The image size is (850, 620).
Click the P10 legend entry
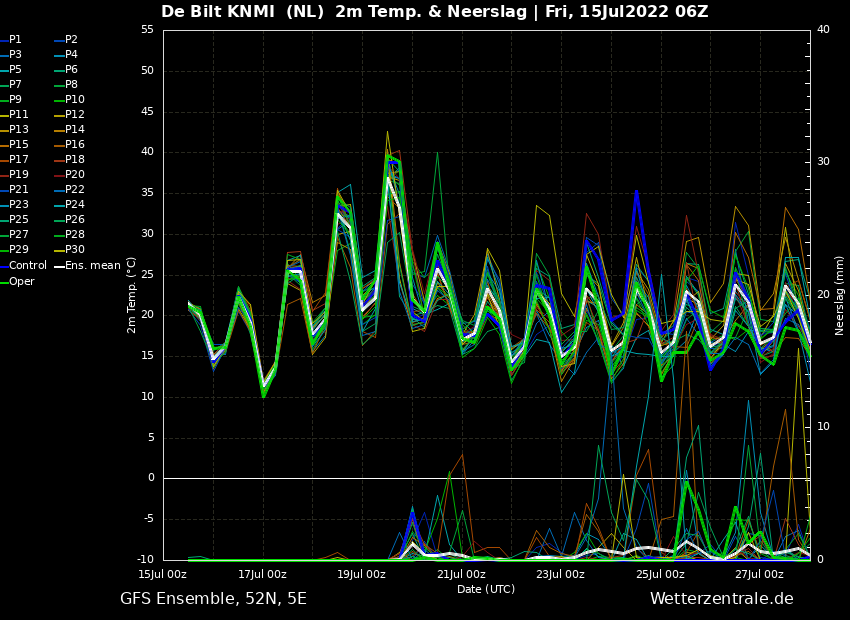click(69, 100)
